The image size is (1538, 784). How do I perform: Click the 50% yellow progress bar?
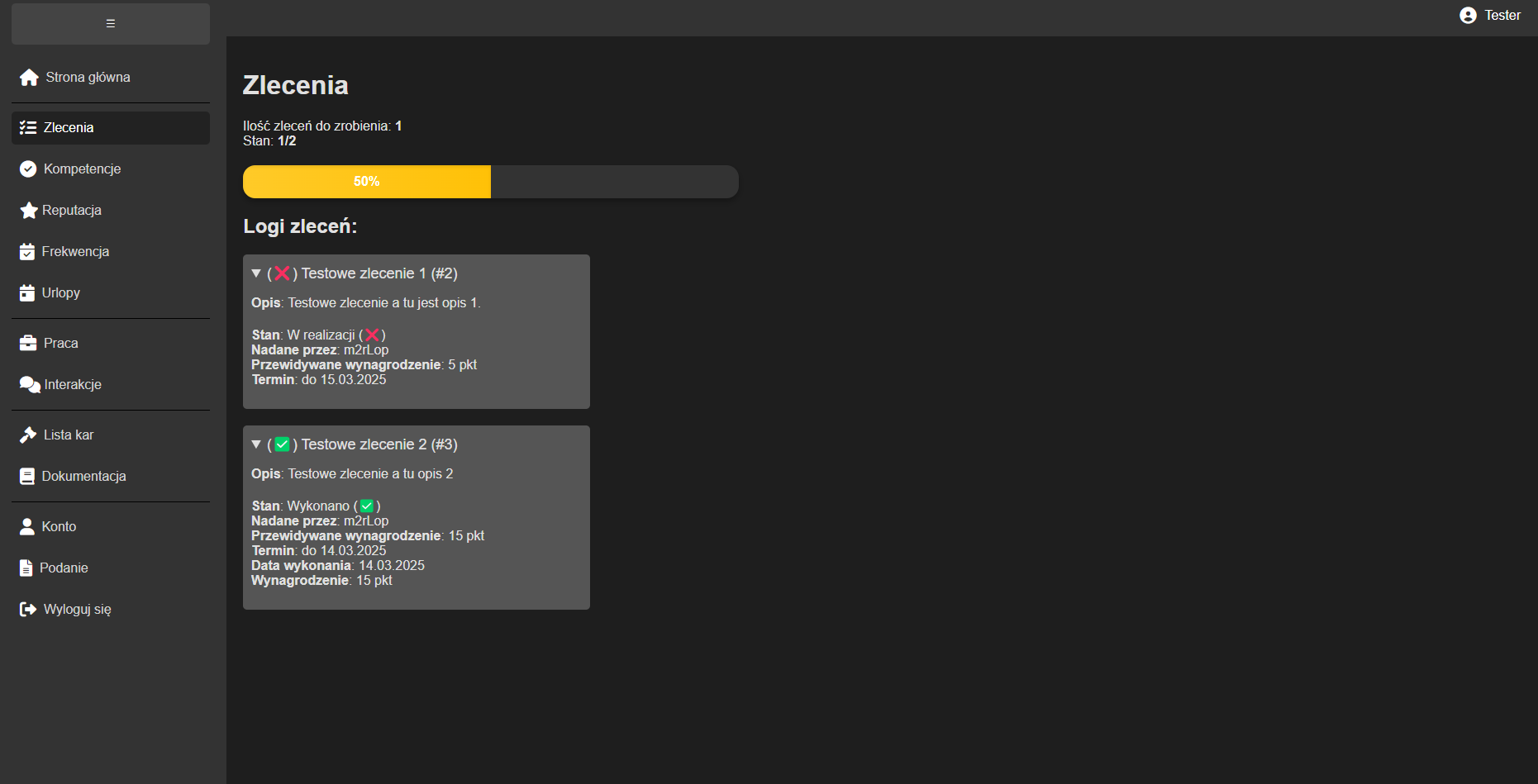367,182
